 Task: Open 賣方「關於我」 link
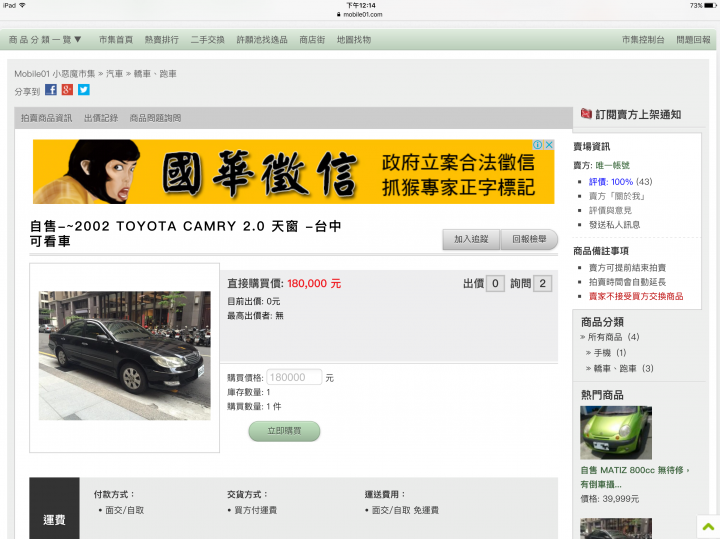617,196
